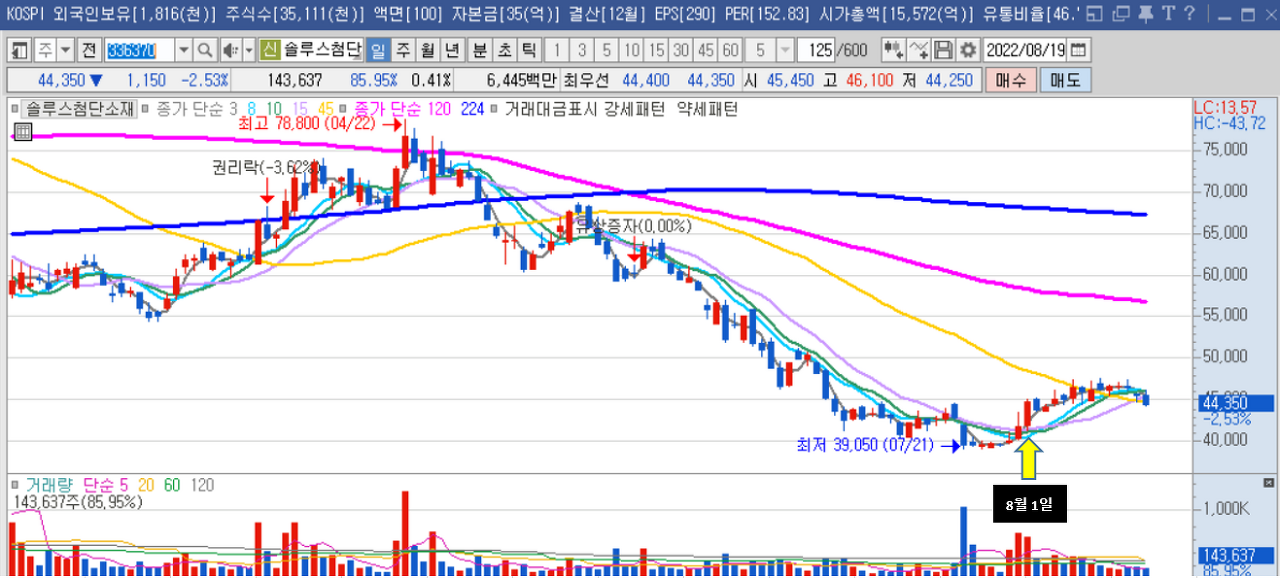This screenshot has height=578, width=1280.
Task: Click the high price 46,100 value
Action: click(869, 80)
